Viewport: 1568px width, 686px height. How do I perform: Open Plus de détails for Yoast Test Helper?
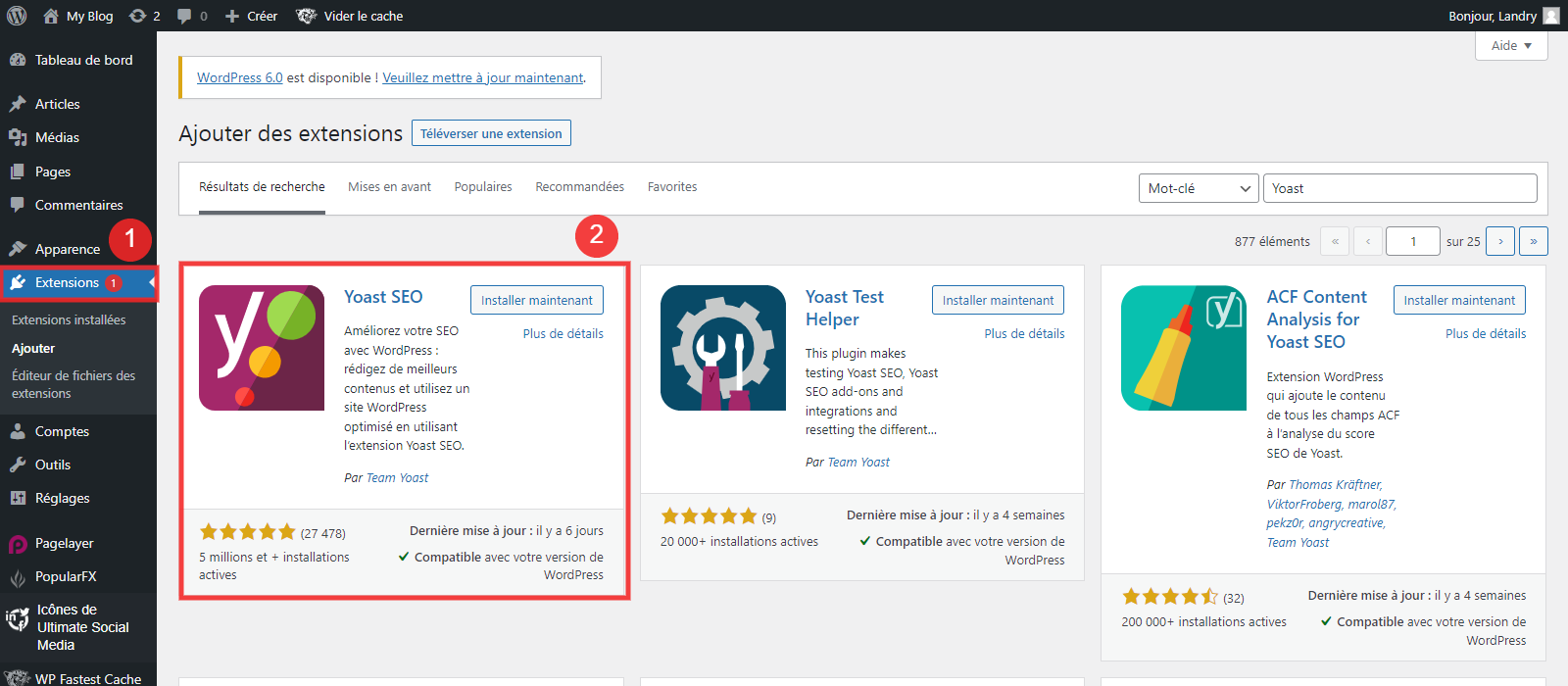(x=1024, y=333)
